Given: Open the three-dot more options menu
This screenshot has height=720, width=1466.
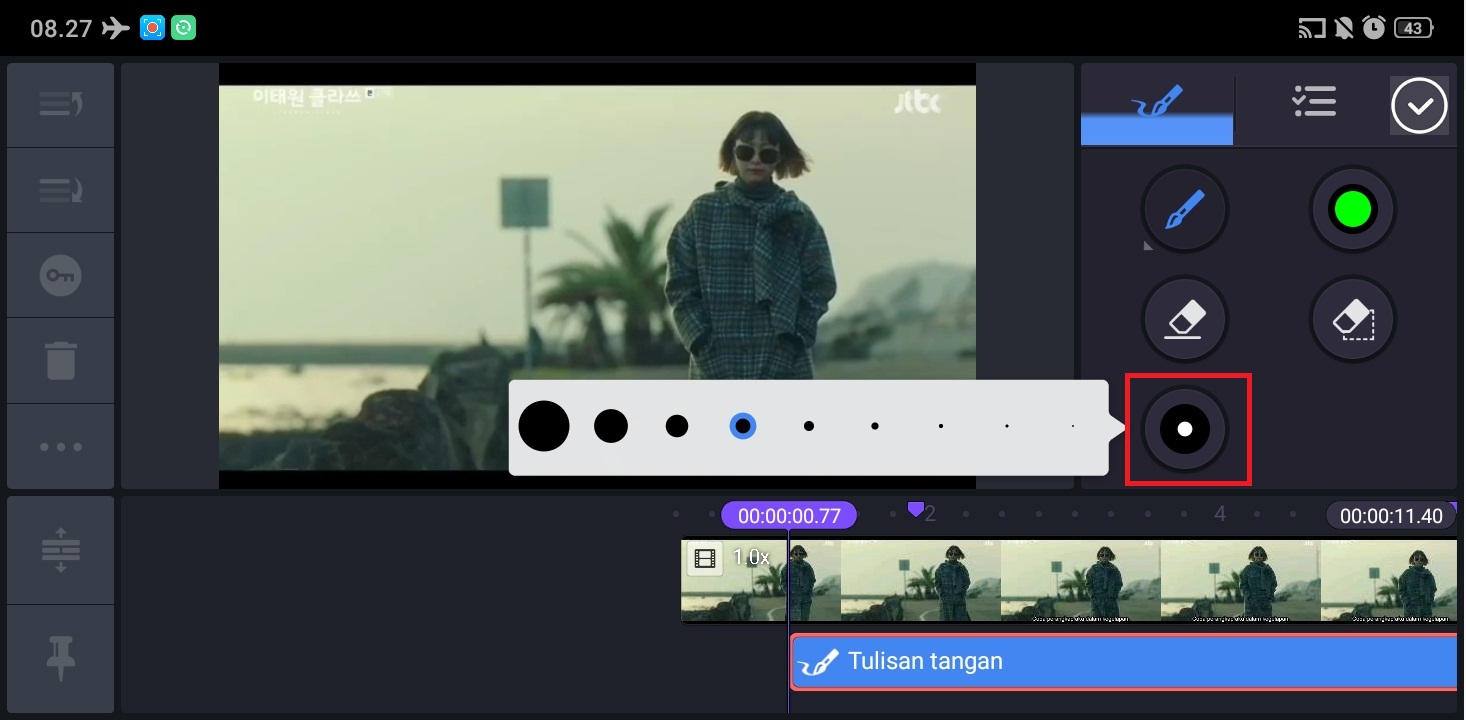Looking at the screenshot, I should click(60, 446).
